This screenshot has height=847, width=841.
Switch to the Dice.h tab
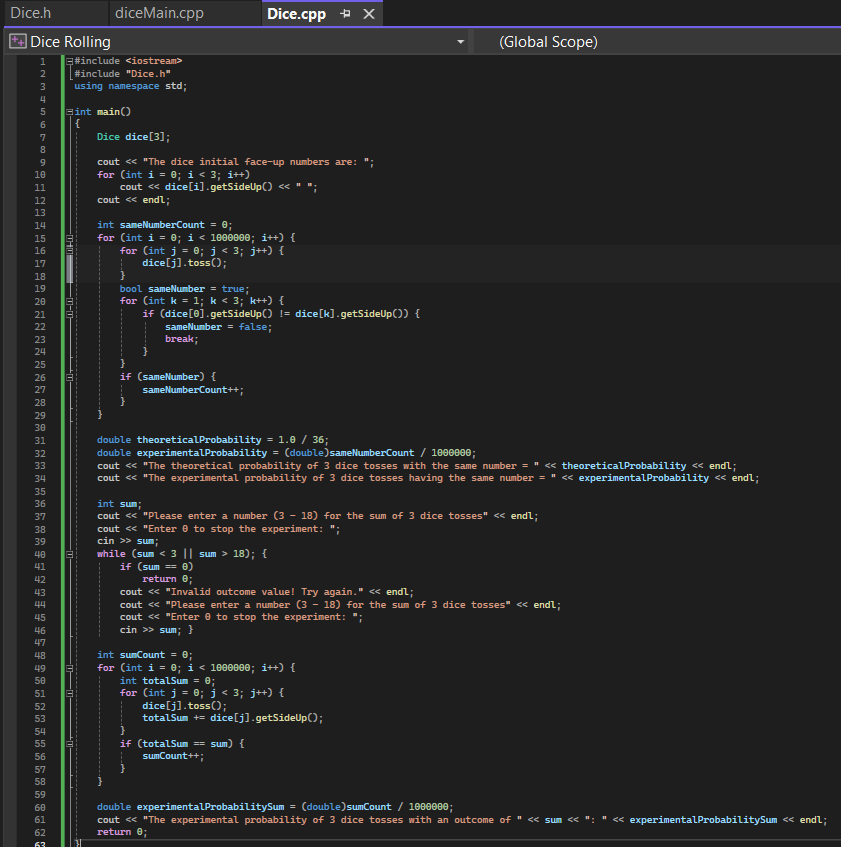31,13
